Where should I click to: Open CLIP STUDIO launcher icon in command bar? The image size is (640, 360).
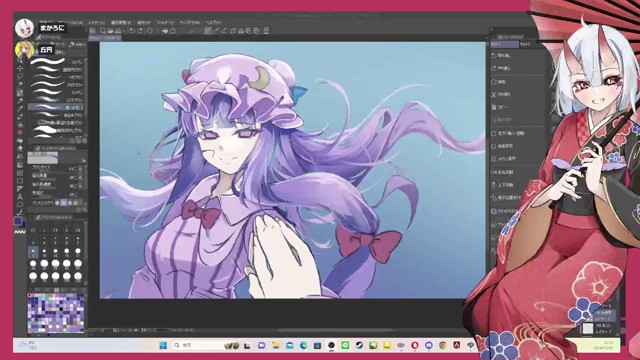(93, 31)
